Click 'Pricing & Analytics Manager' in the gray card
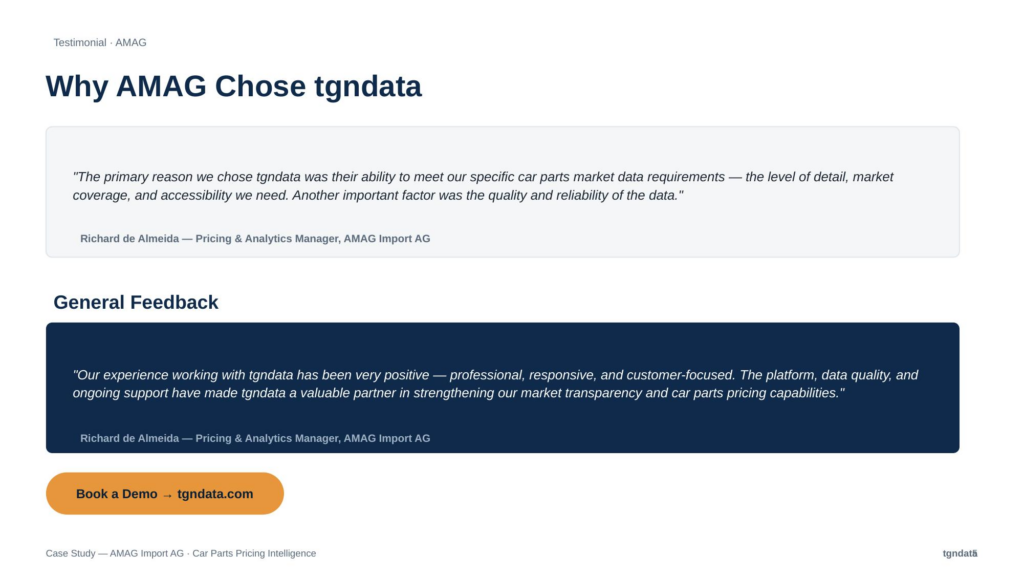This screenshot has height=576, width=1024. click(x=266, y=238)
